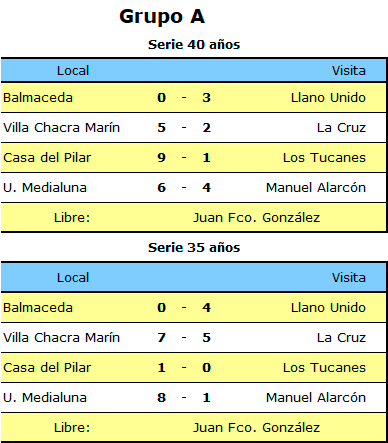
Task: Click Casa del Pilar in Serie 35 table
Action: coord(47,368)
